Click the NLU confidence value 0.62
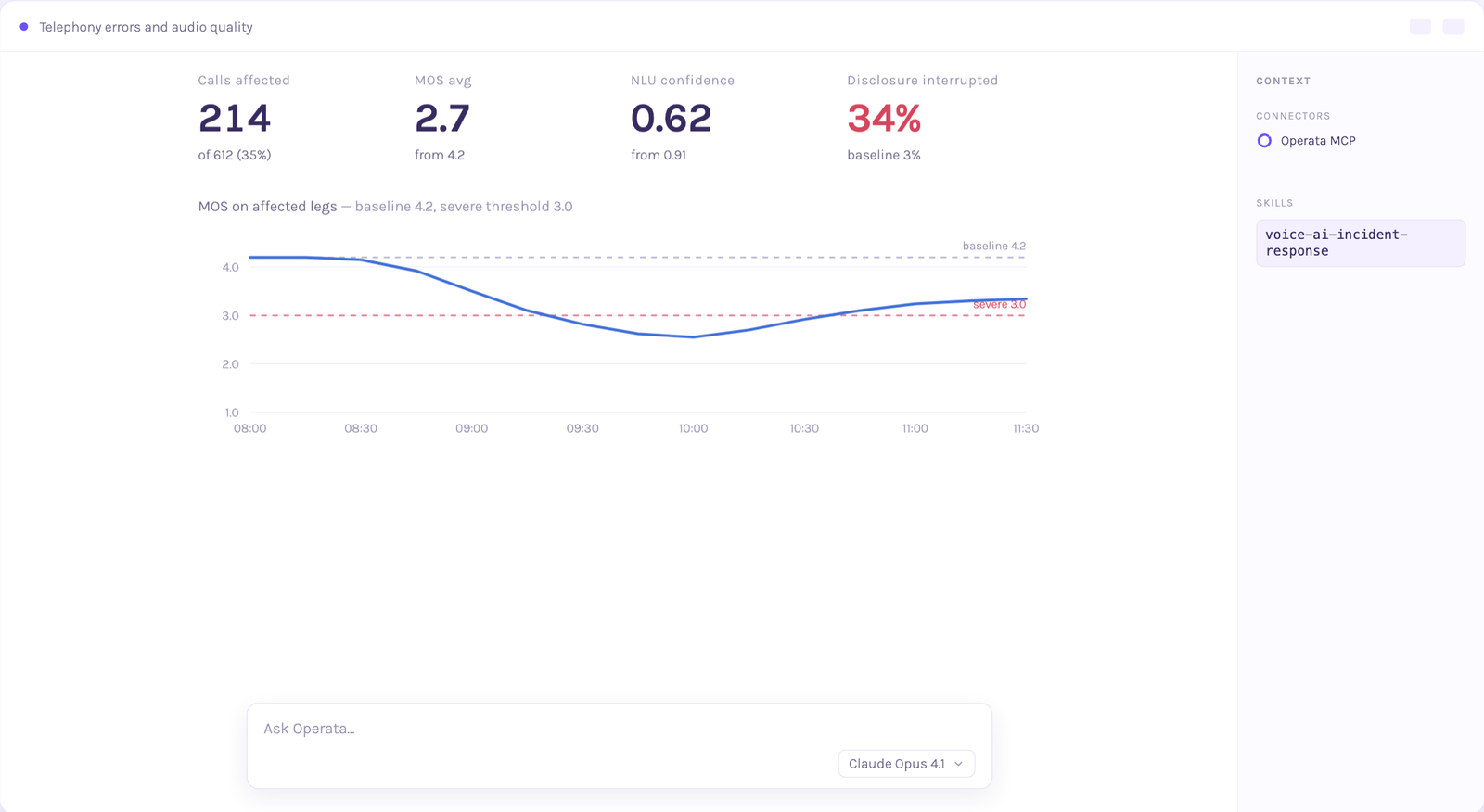This screenshot has height=812, width=1484. pyautogui.click(x=671, y=118)
